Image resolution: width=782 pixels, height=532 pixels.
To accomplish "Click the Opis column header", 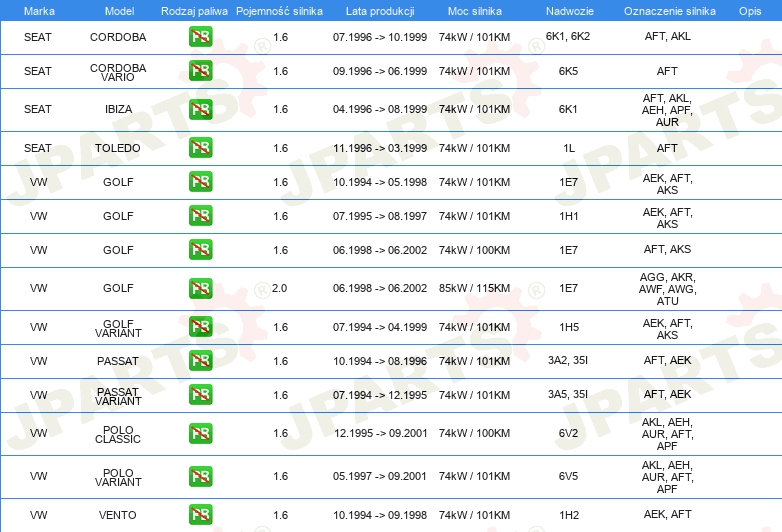I will (x=750, y=11).
